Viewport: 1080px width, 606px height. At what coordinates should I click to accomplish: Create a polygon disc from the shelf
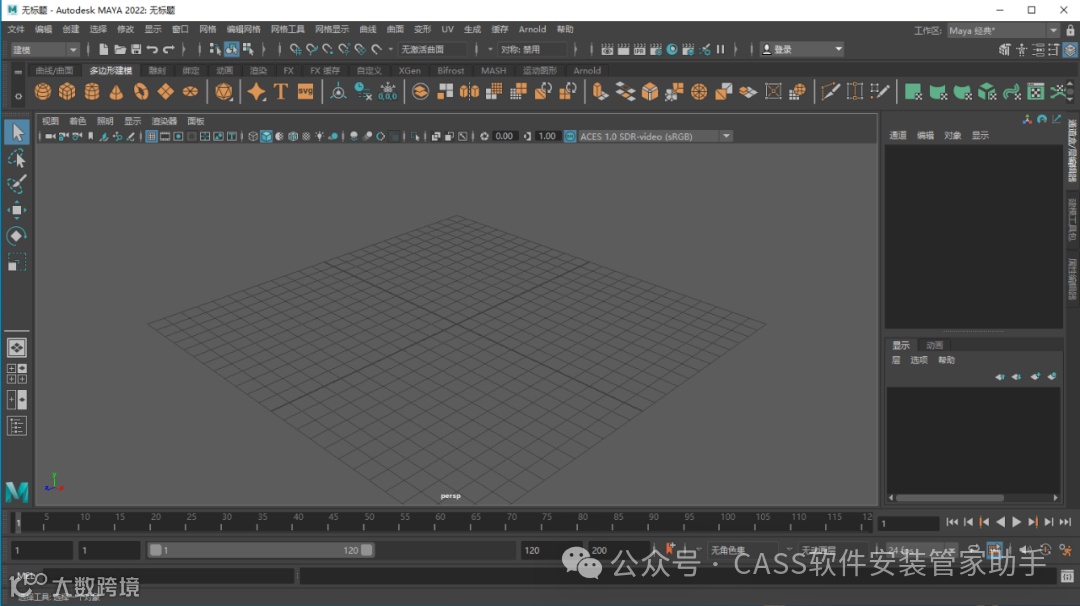190,92
